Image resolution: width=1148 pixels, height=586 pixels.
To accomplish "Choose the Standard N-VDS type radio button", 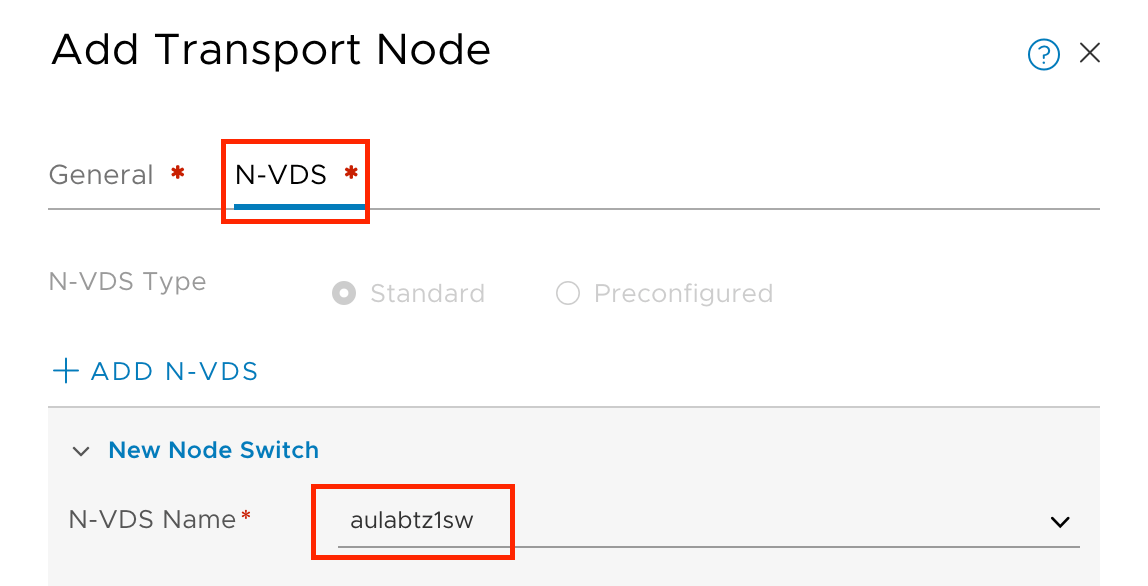I will 344,294.
